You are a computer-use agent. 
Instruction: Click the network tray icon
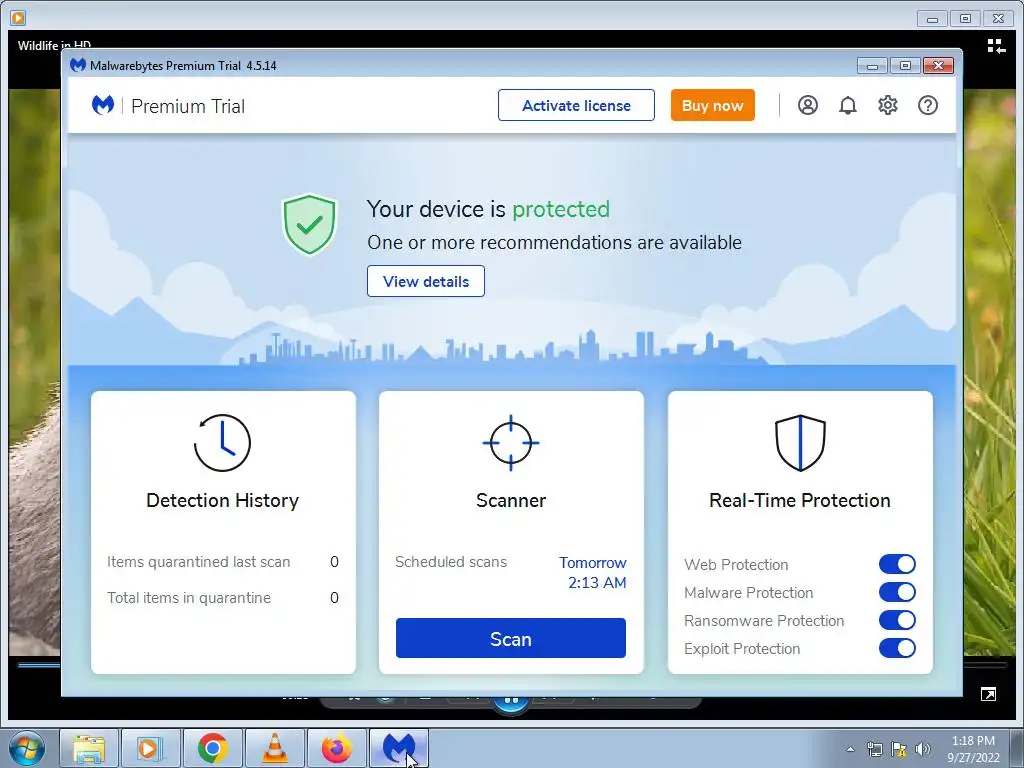(874, 749)
